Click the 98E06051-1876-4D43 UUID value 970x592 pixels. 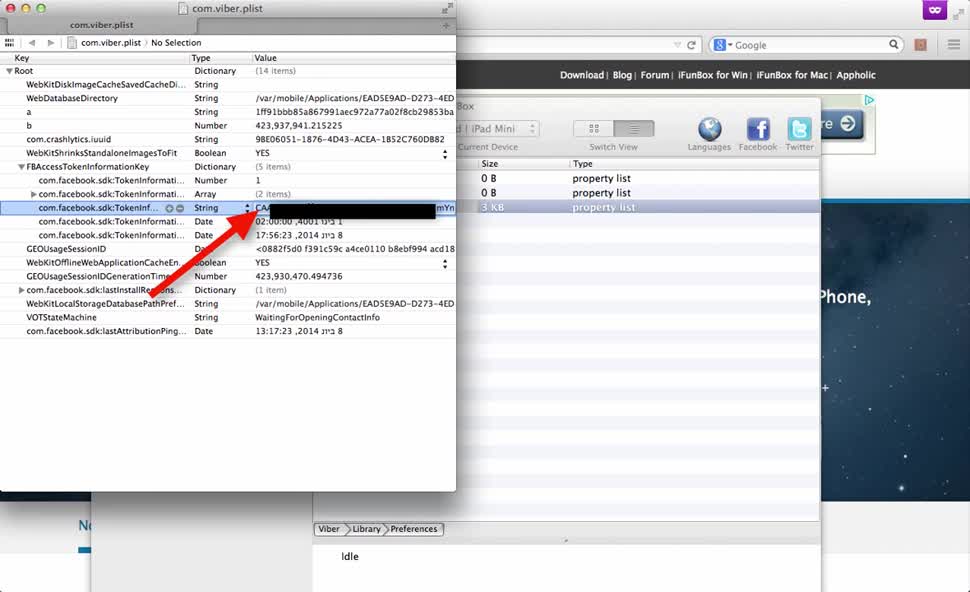click(350, 140)
